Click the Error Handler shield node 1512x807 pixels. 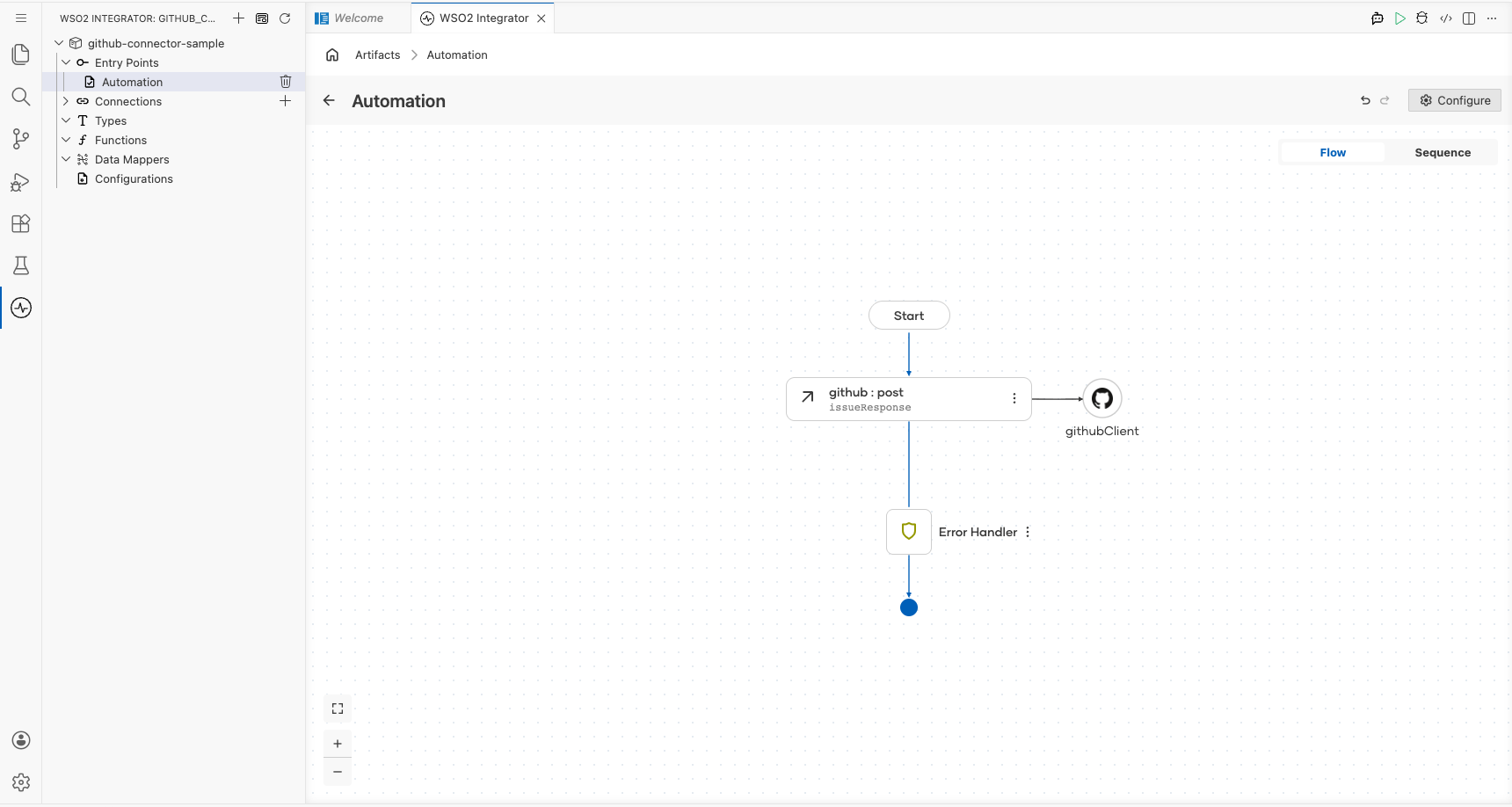click(x=909, y=532)
